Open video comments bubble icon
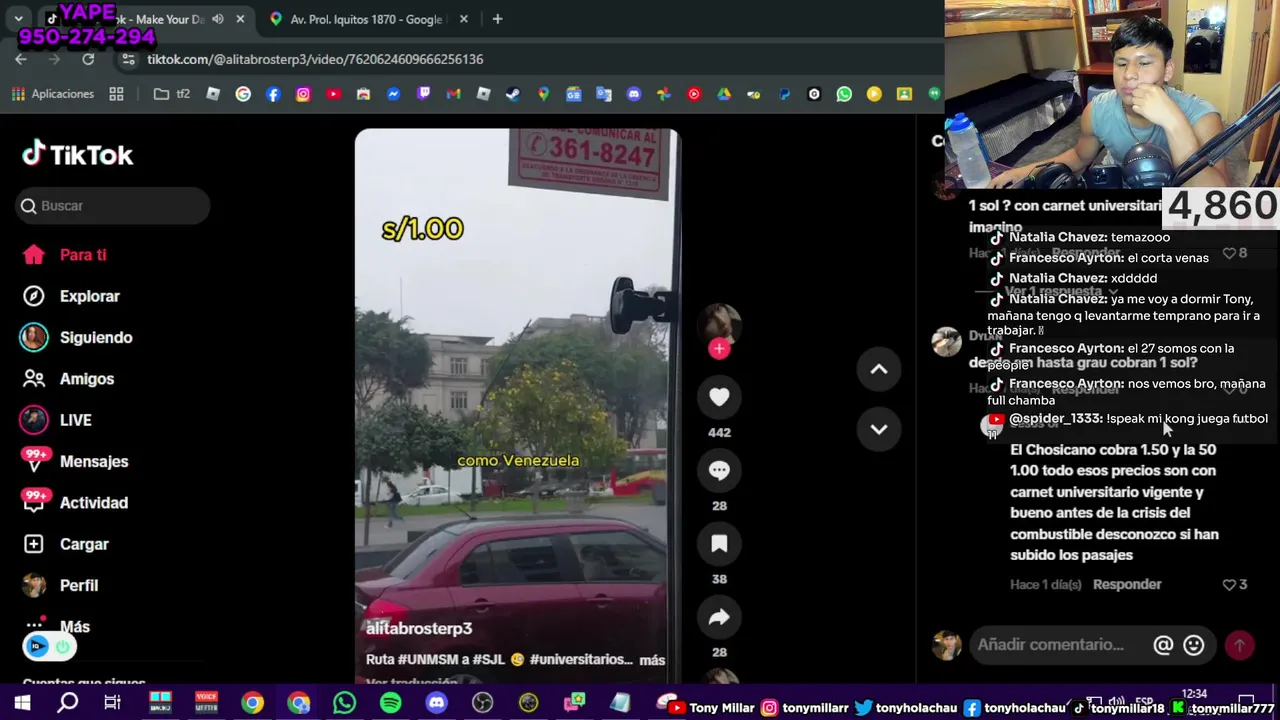The width and height of the screenshot is (1280, 720). (719, 470)
